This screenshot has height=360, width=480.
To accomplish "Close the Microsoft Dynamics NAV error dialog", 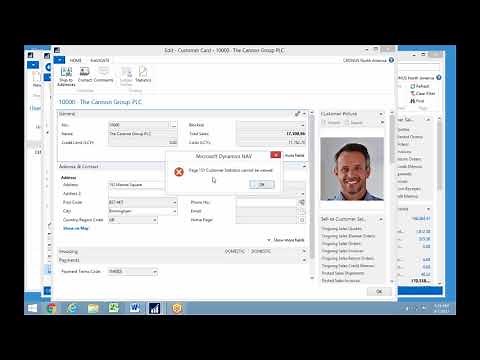I will 276,155.
